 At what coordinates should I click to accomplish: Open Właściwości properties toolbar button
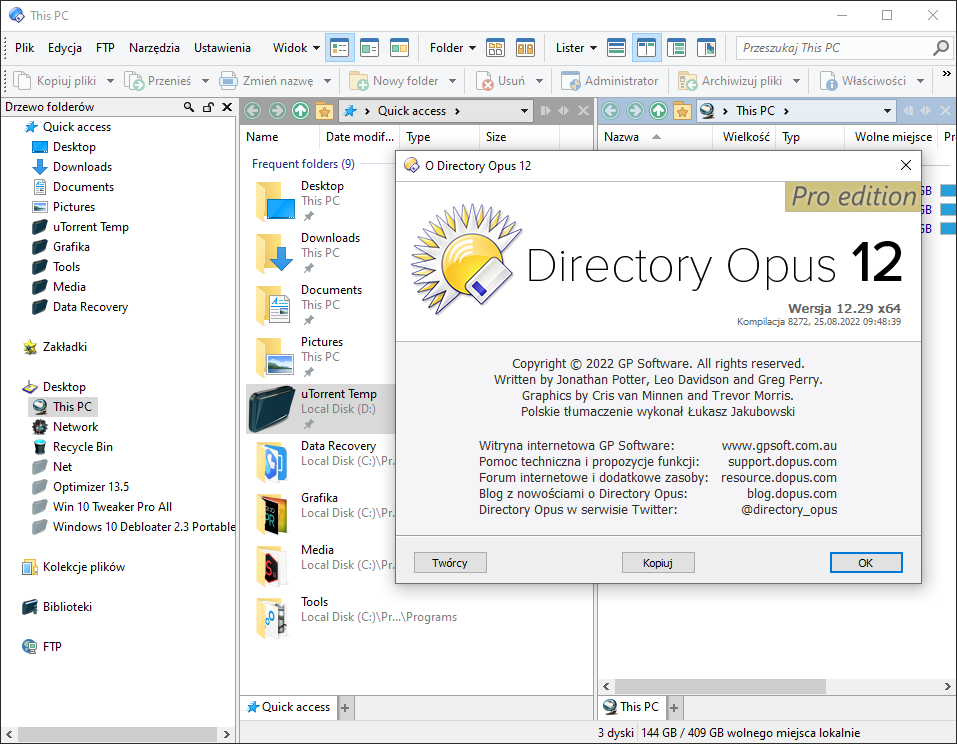(864, 81)
